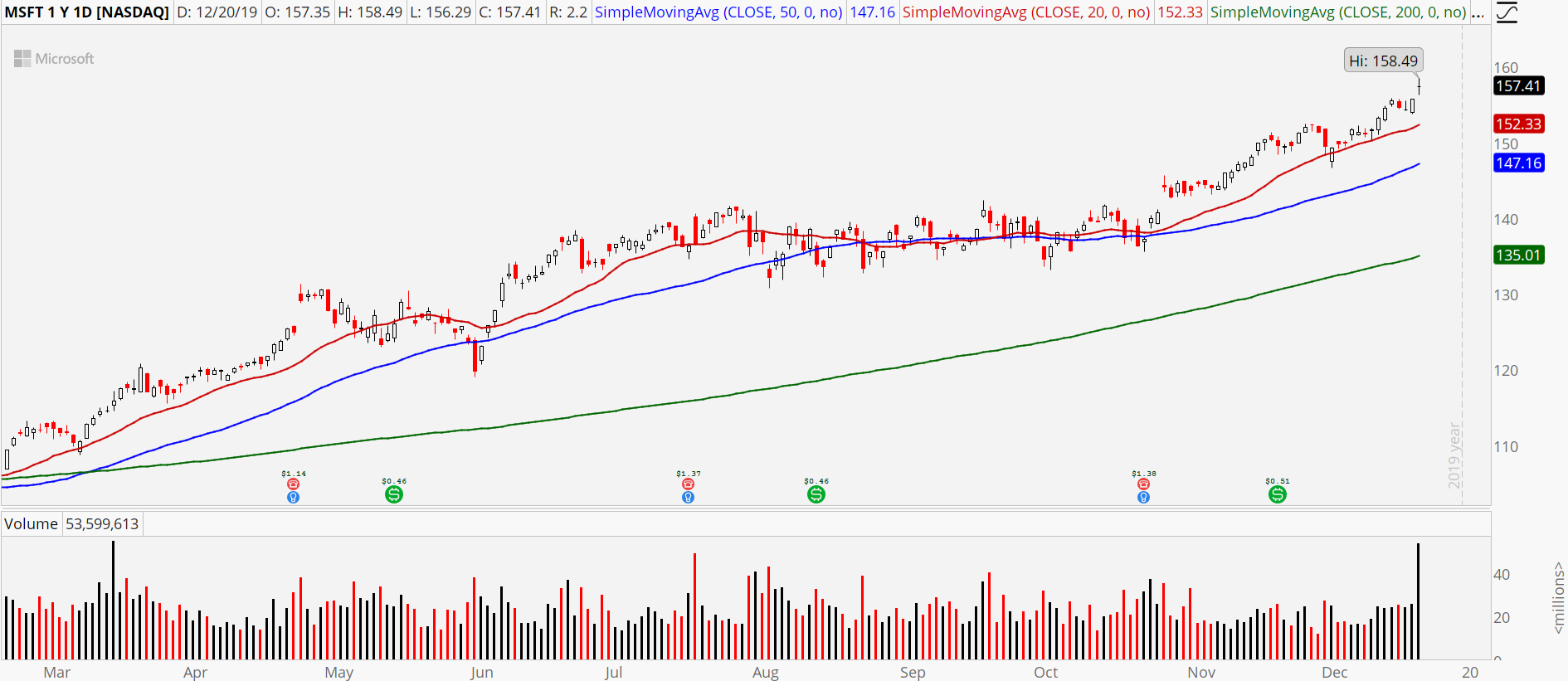This screenshot has width=1568, height=681.
Task: Click the Nov label on time axis
Action: pyautogui.click(x=1201, y=673)
